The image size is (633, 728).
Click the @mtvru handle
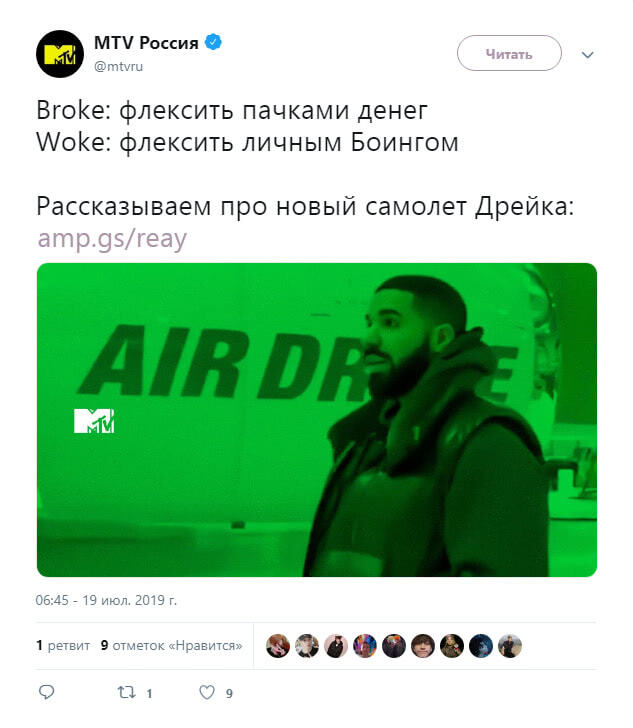click(x=118, y=66)
